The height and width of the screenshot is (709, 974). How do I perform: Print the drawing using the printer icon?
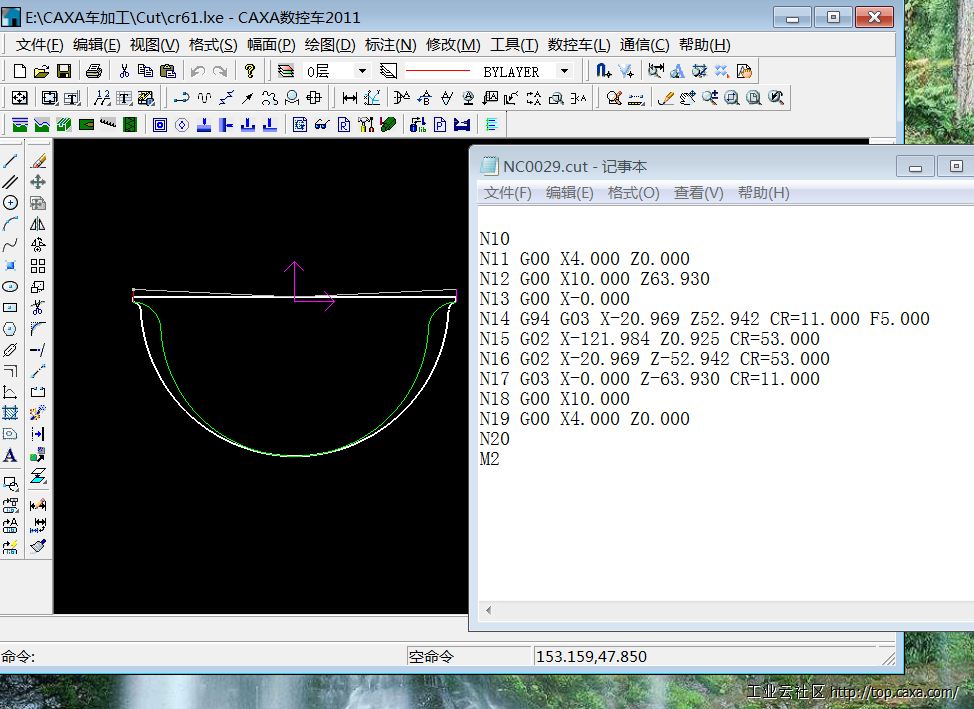[x=94, y=71]
